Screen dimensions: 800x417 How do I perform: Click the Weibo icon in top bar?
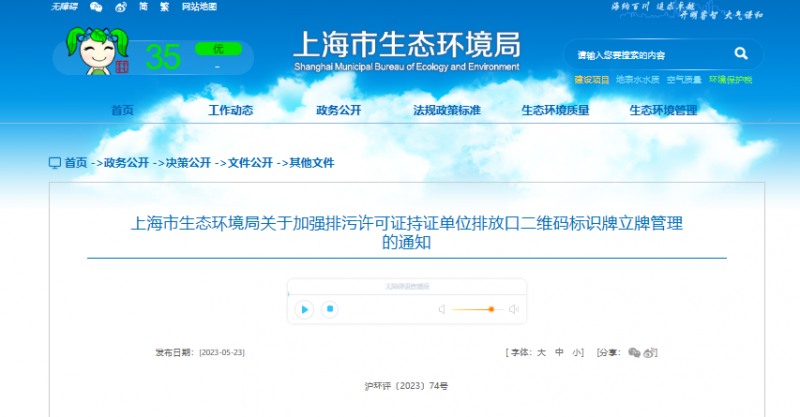click(x=119, y=7)
